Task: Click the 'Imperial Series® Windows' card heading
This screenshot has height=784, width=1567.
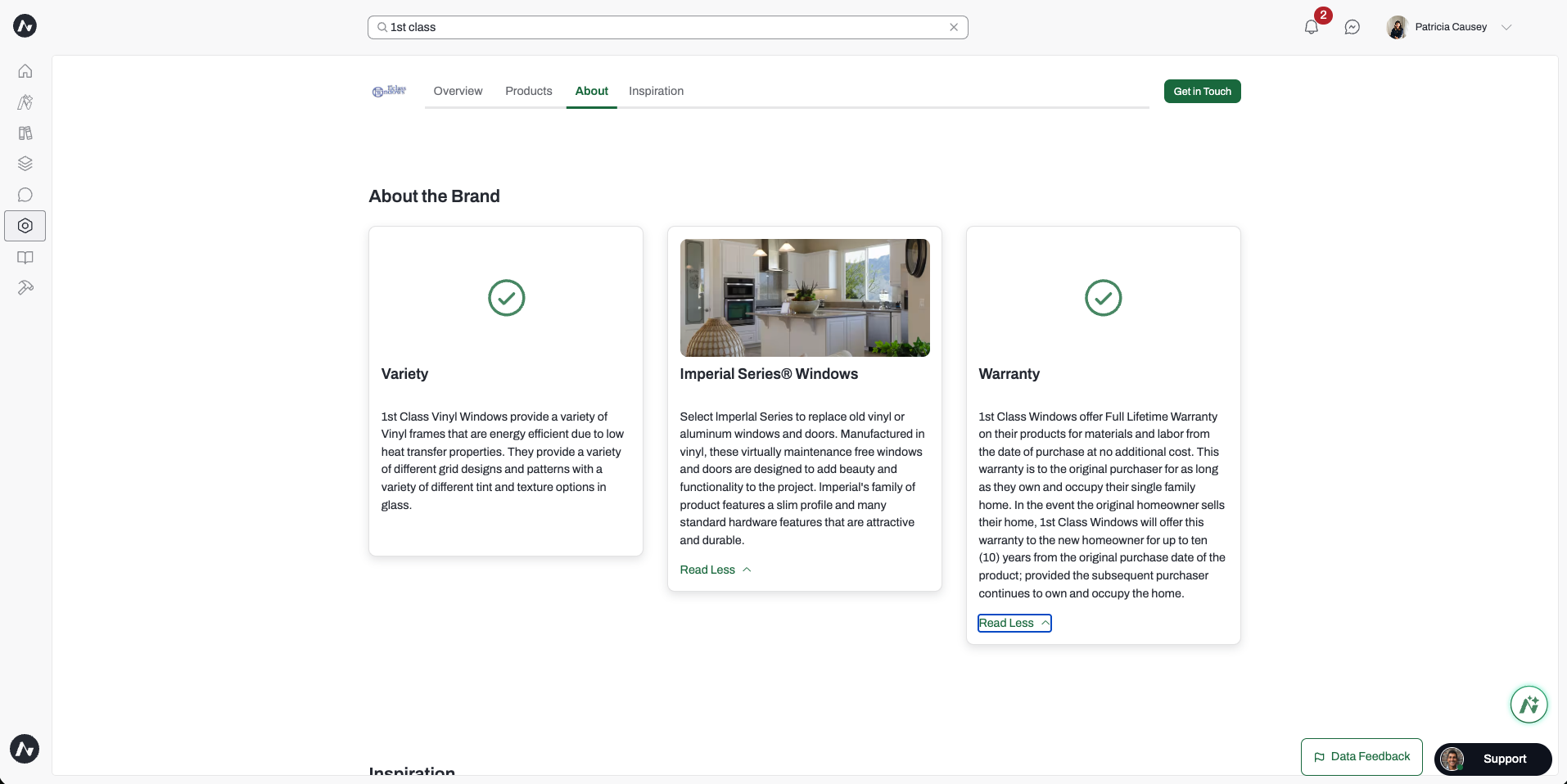Action: point(769,374)
